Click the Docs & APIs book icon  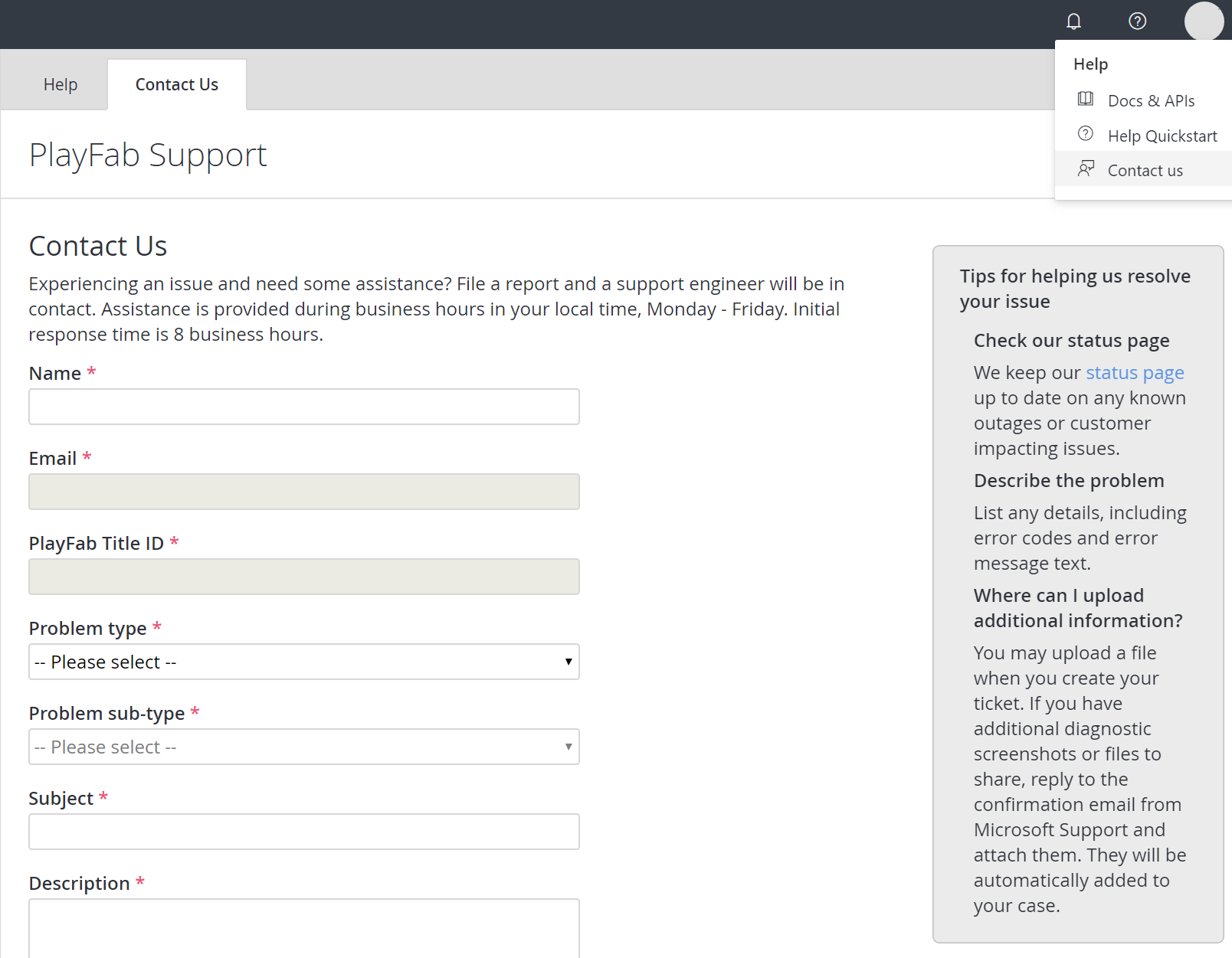click(1086, 99)
